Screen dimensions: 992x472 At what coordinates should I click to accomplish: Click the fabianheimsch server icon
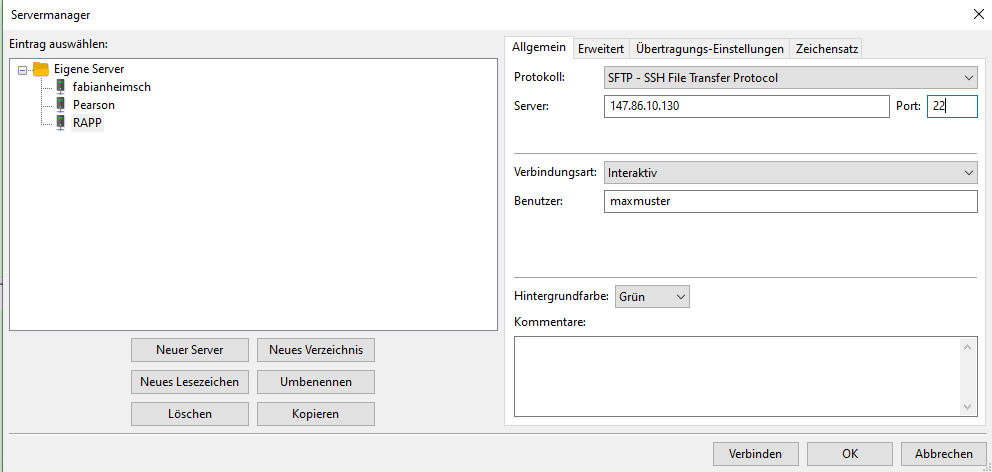click(62, 87)
